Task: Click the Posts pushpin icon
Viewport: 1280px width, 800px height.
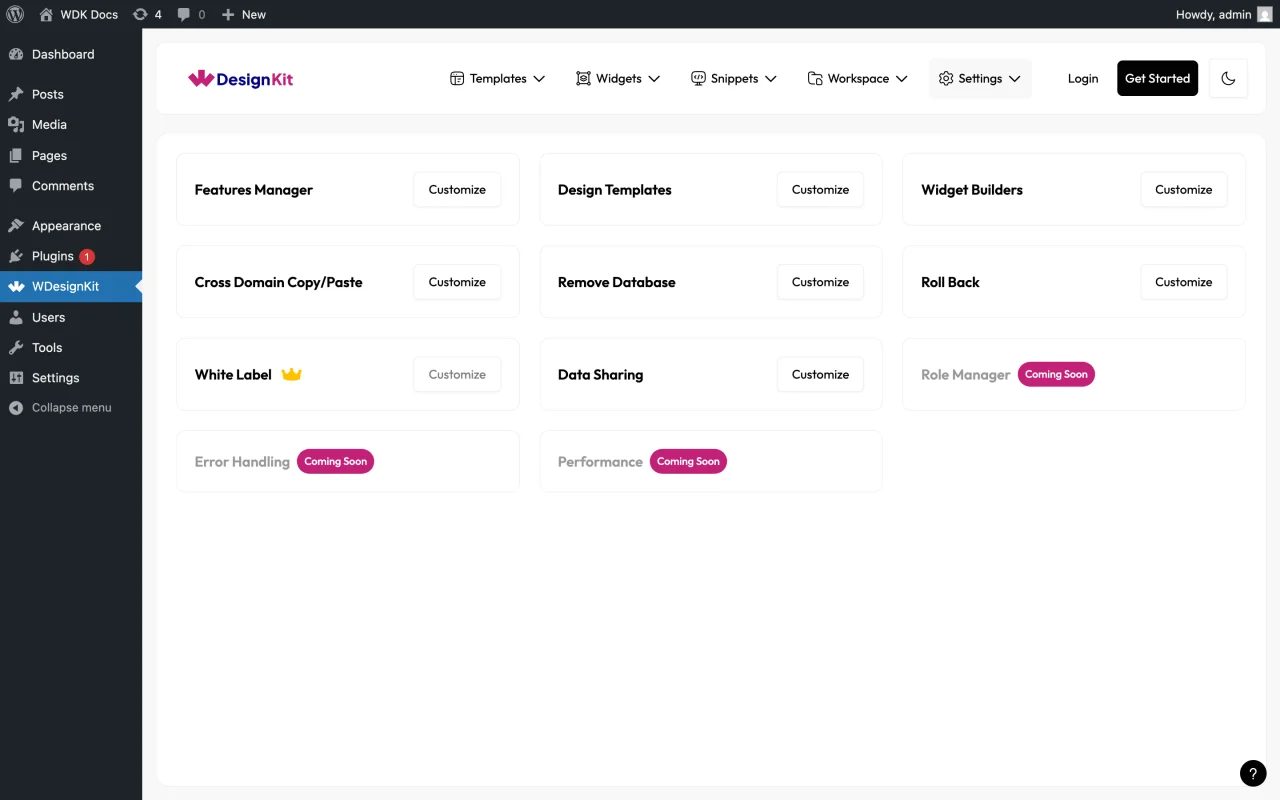Action: pos(16,94)
